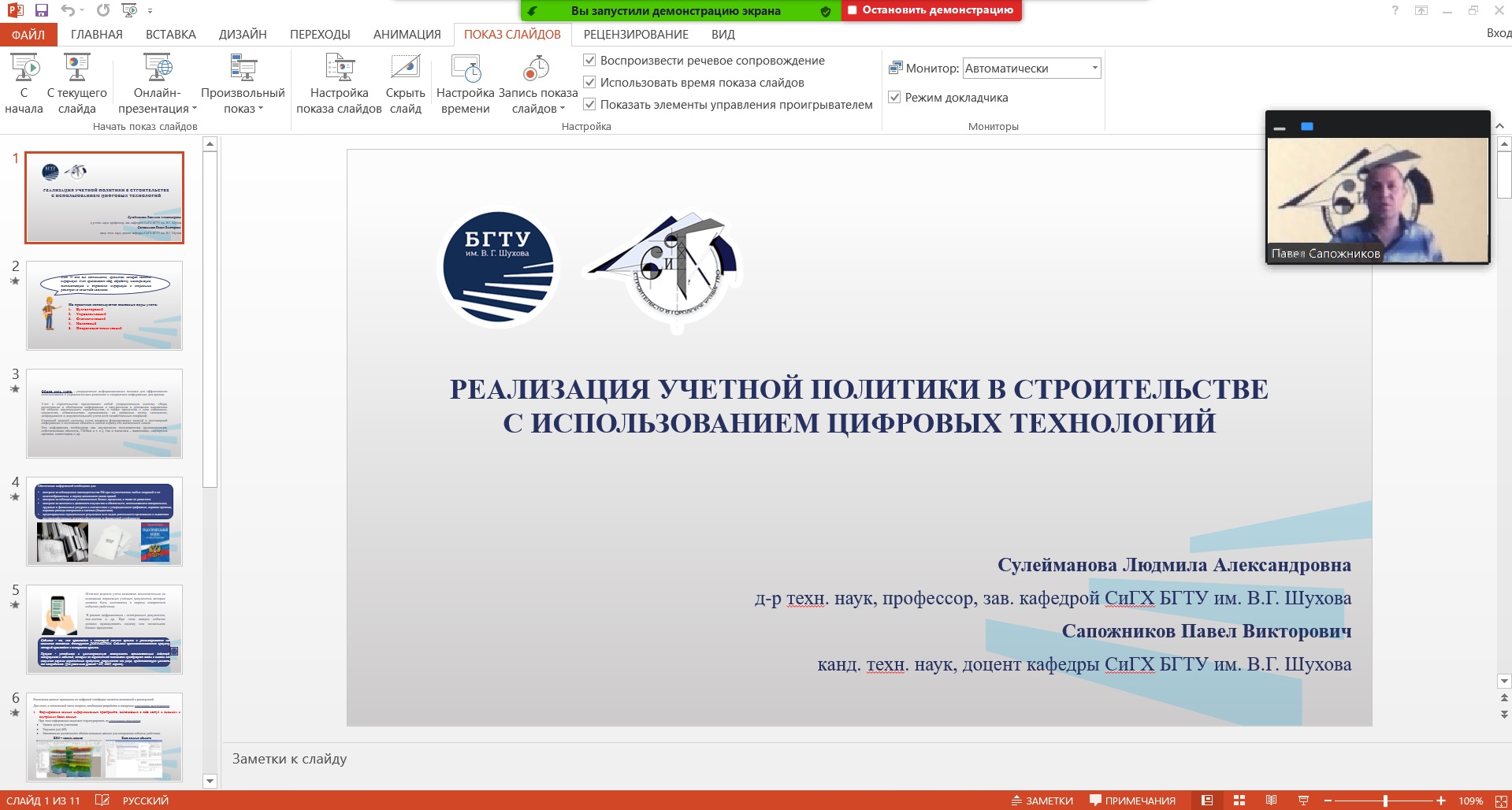The image size is (1512, 810).
Task: Toggle ЗАМЕТКИ notes in status bar
Action: point(1042,801)
